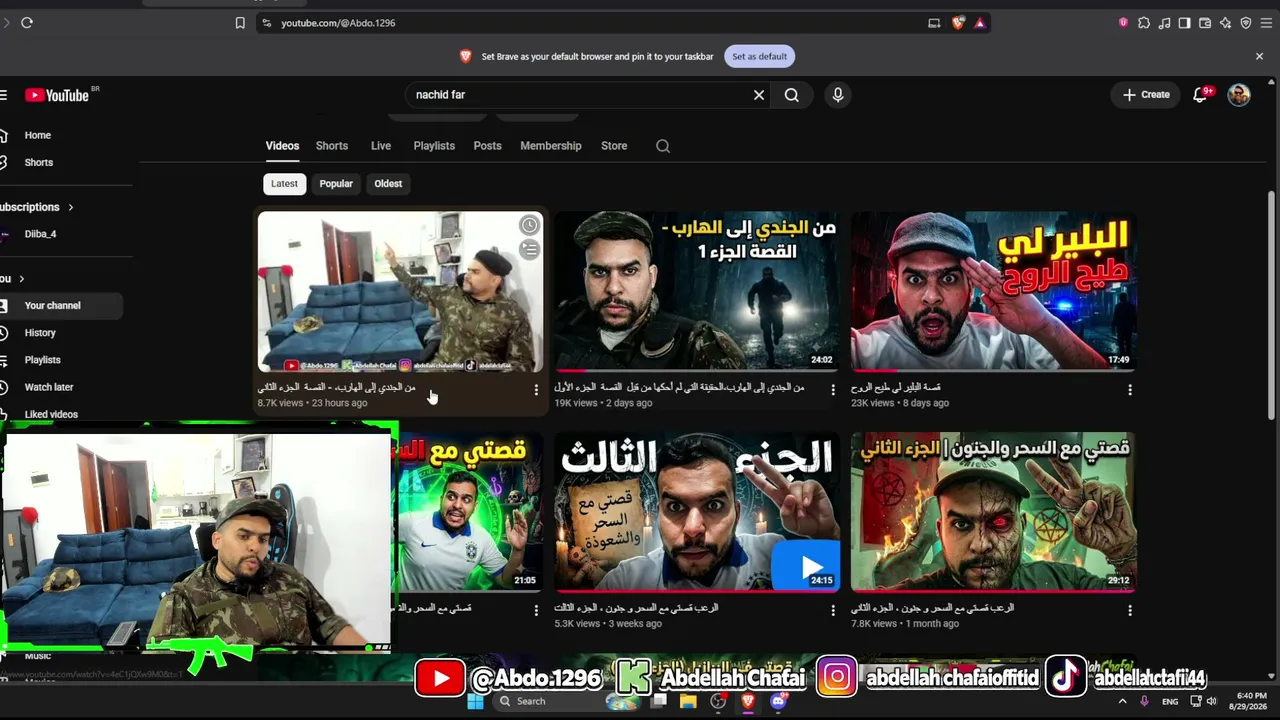Open the channel's Playlists tab

click(x=434, y=146)
